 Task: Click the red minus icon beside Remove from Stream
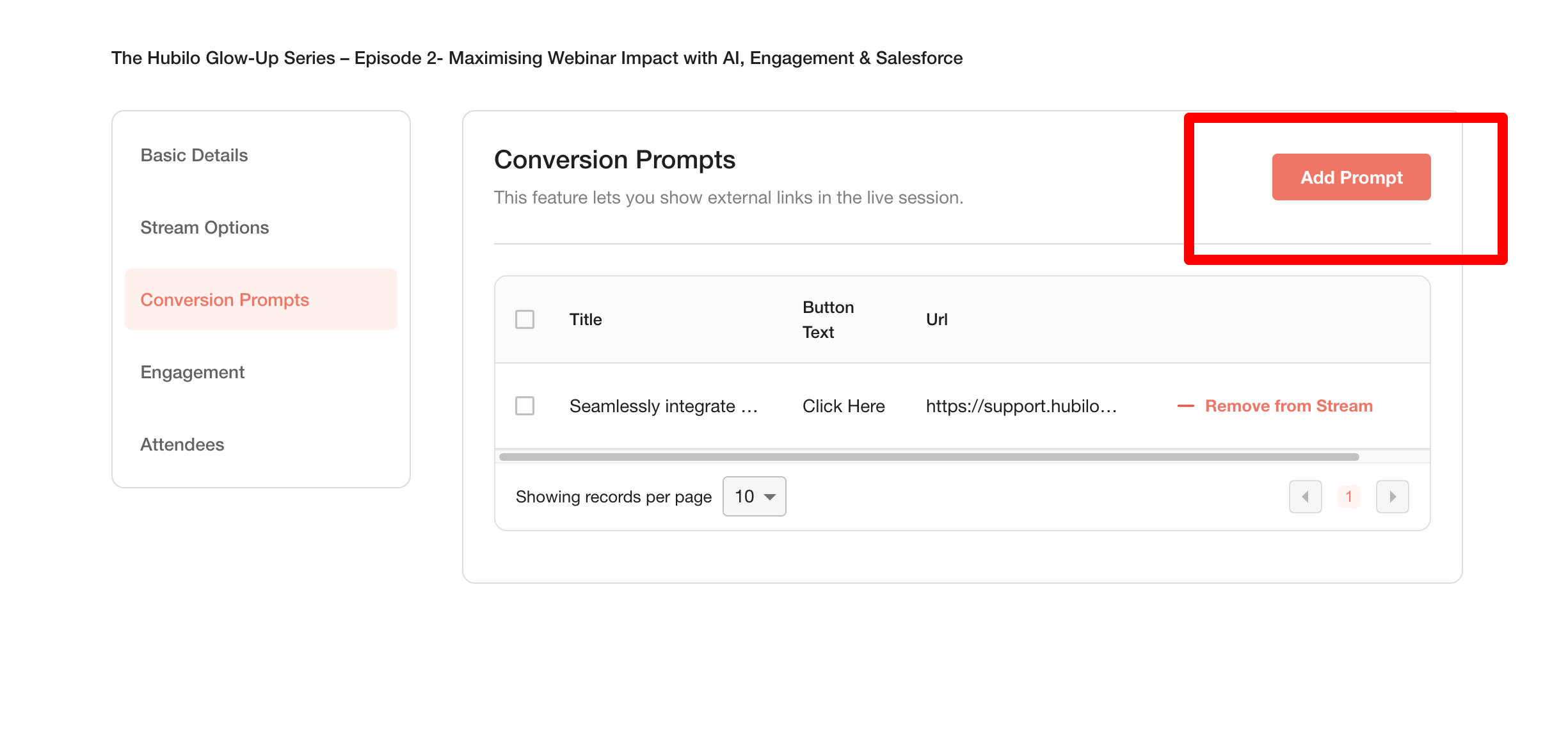(x=1186, y=406)
